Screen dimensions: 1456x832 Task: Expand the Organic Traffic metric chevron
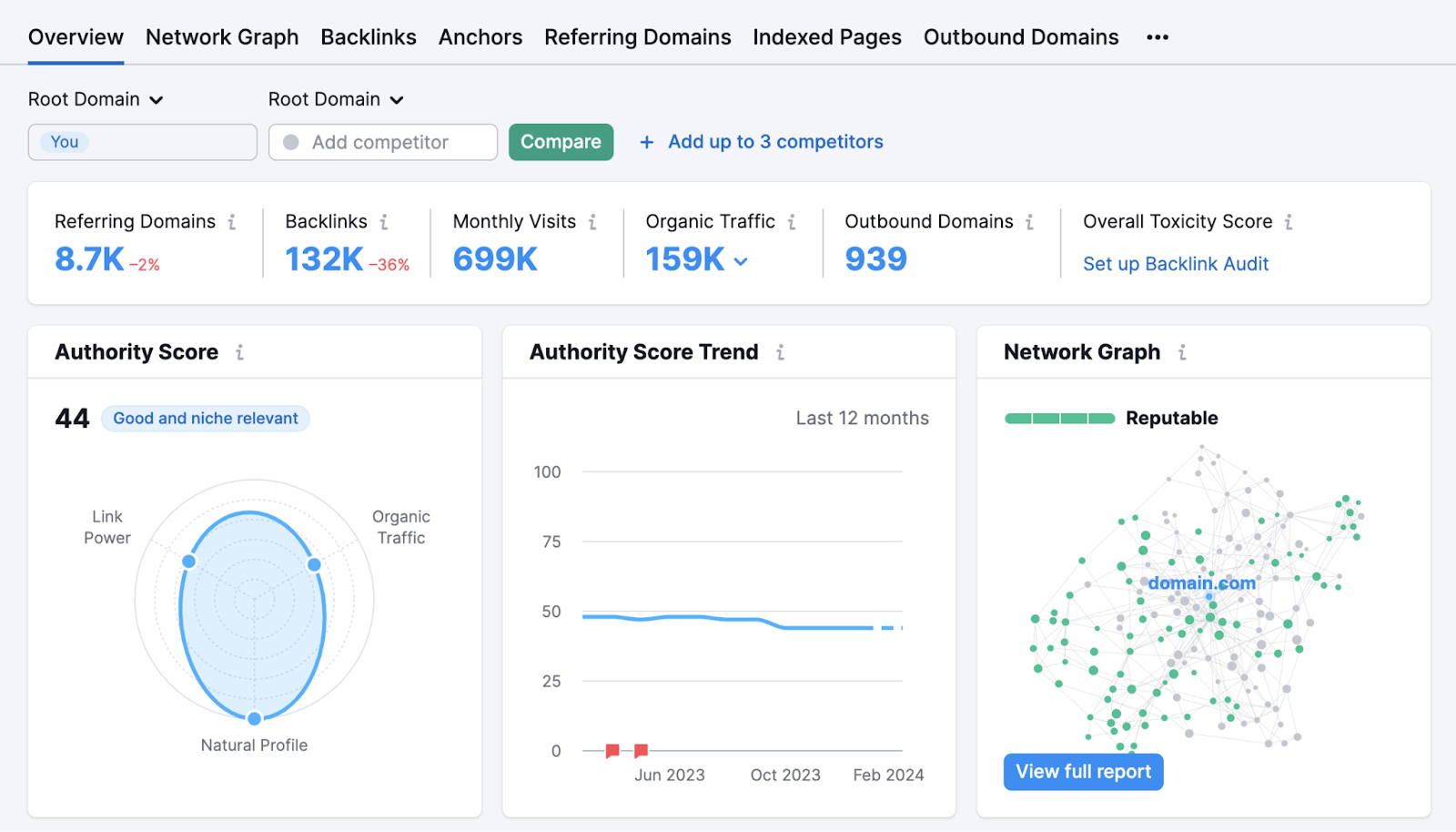tap(741, 261)
